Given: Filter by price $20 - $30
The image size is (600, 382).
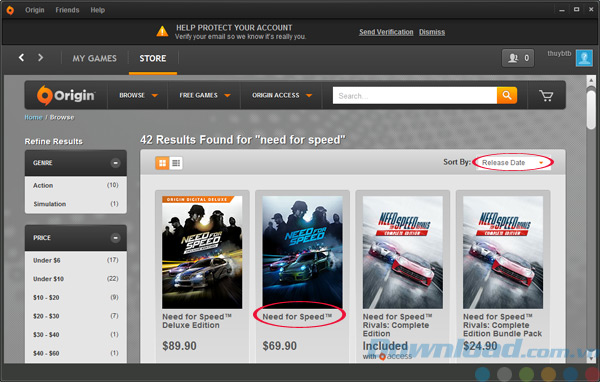Looking at the screenshot, I should pyautogui.click(x=76, y=316).
